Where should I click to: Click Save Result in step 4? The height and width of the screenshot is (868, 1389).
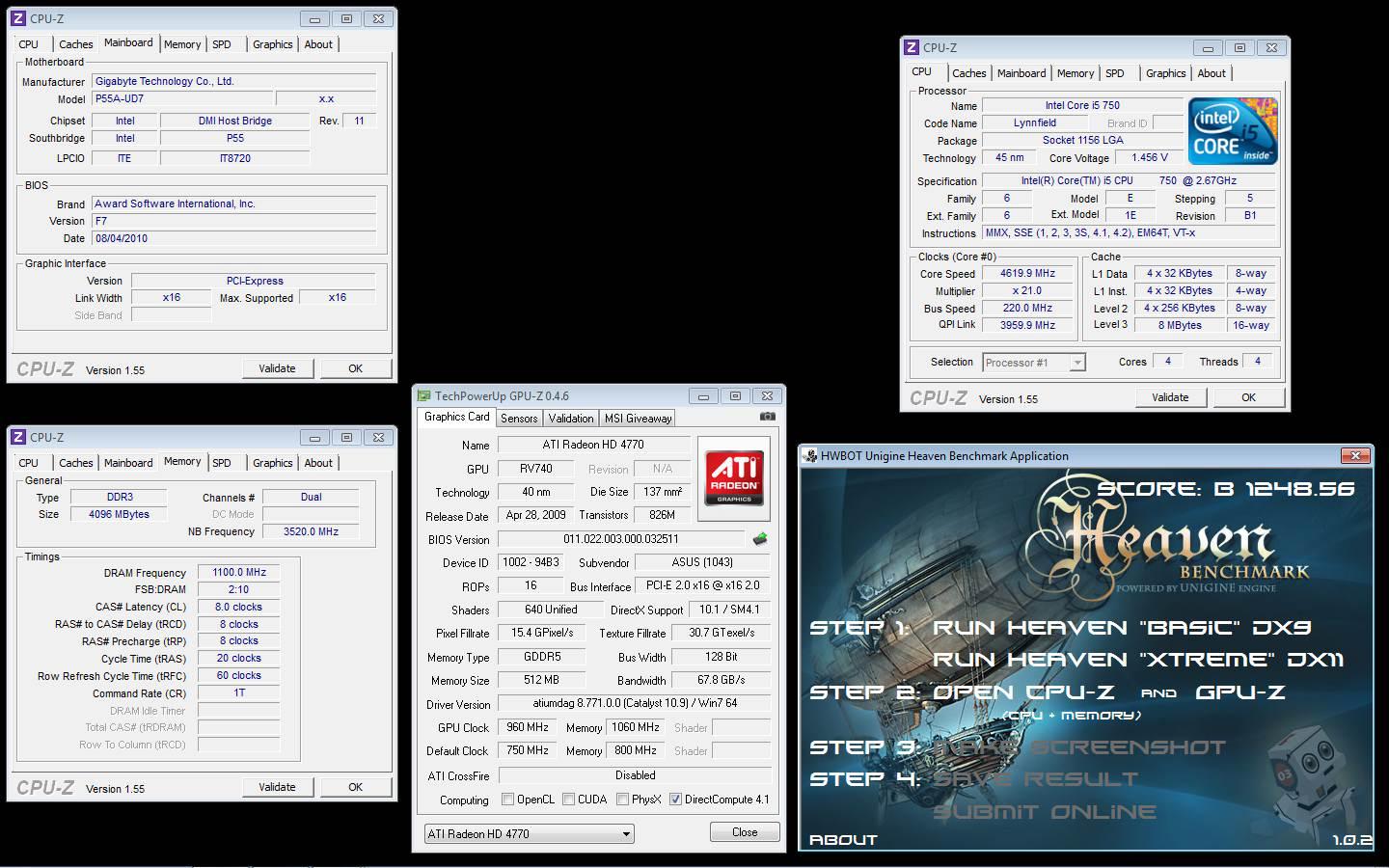[x=1036, y=779]
